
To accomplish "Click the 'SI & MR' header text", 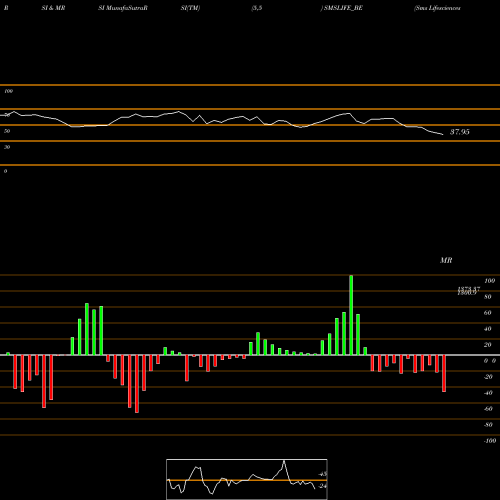I will [x=53, y=8].
